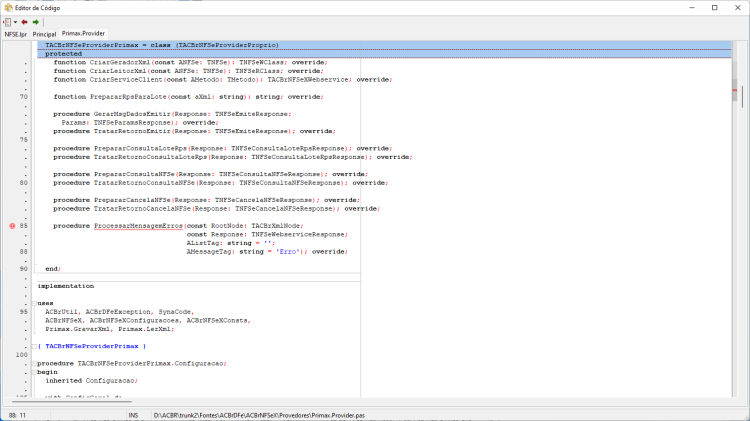This screenshot has width=750, height=421.
Task: Collapse the procedure Configuracao fold marker
Action: pos(34,364)
